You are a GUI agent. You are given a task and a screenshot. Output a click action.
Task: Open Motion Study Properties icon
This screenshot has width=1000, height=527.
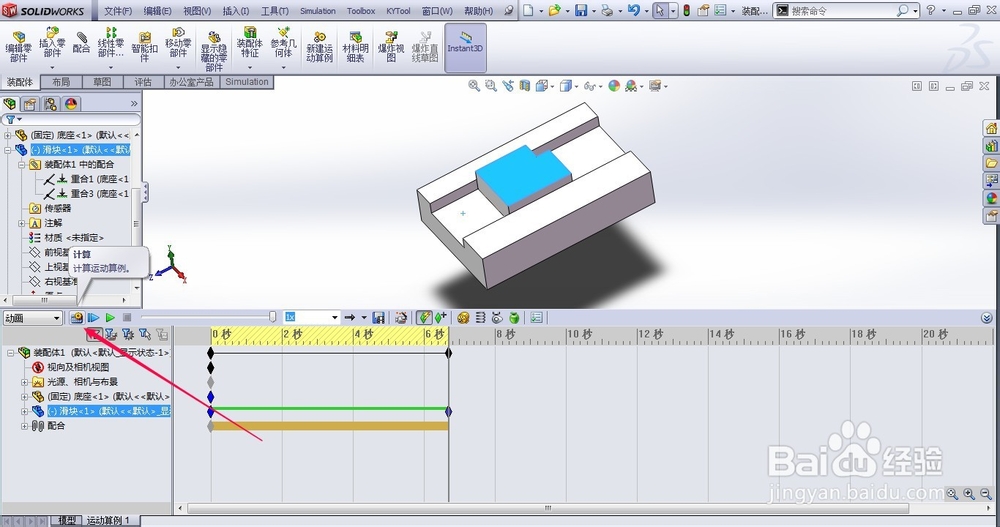pyautogui.click(x=536, y=317)
